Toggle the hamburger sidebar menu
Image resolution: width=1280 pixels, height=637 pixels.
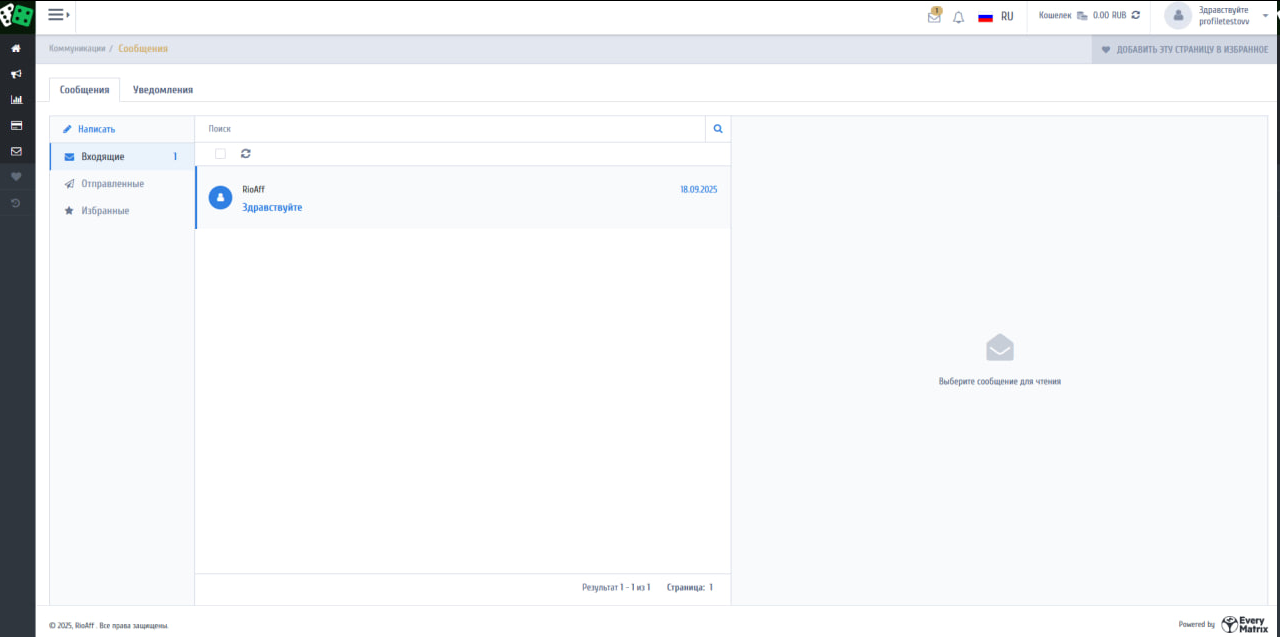click(58, 15)
